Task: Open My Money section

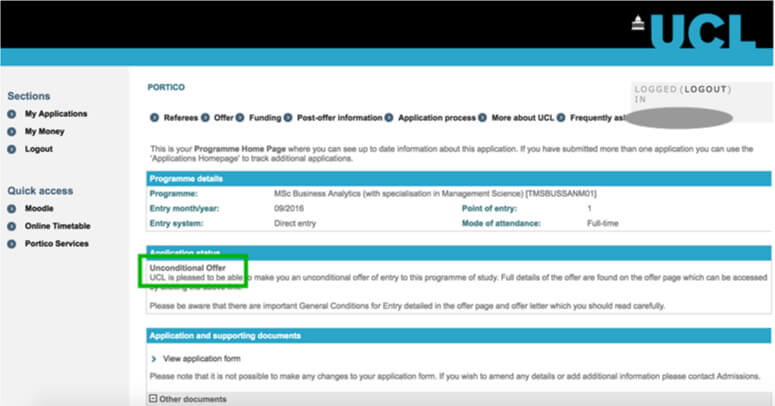Action: coord(44,132)
